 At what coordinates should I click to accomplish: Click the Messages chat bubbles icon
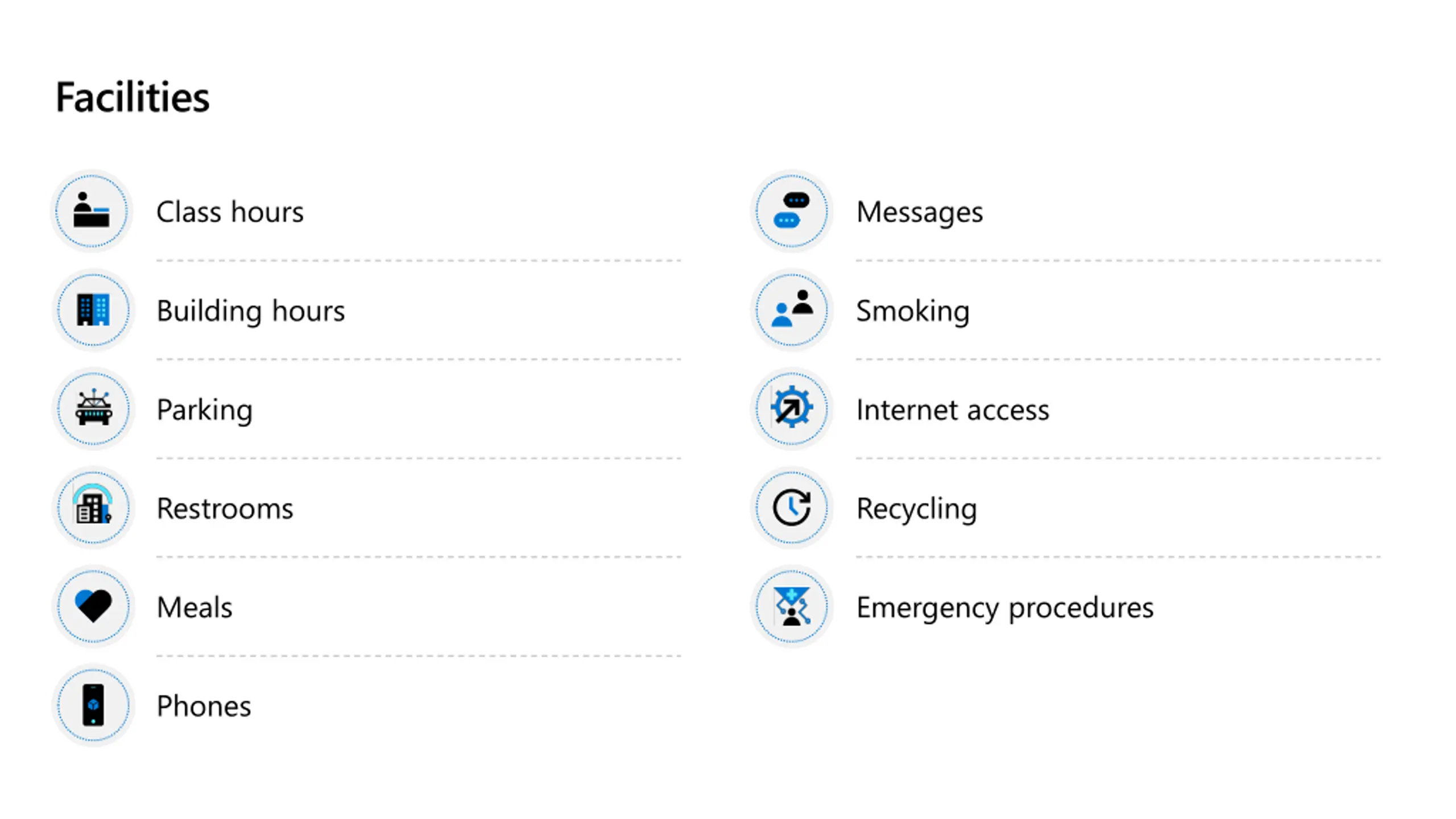click(x=792, y=211)
